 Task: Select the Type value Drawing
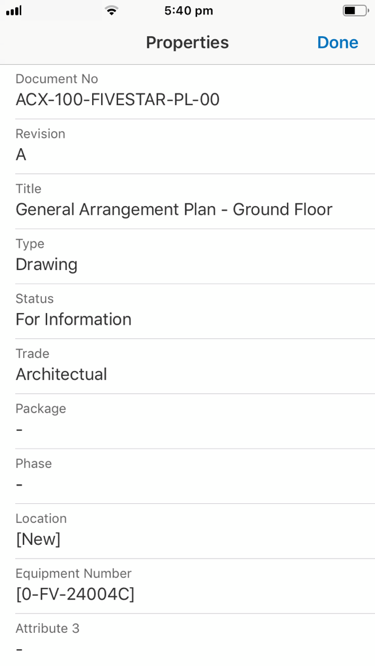click(x=47, y=264)
